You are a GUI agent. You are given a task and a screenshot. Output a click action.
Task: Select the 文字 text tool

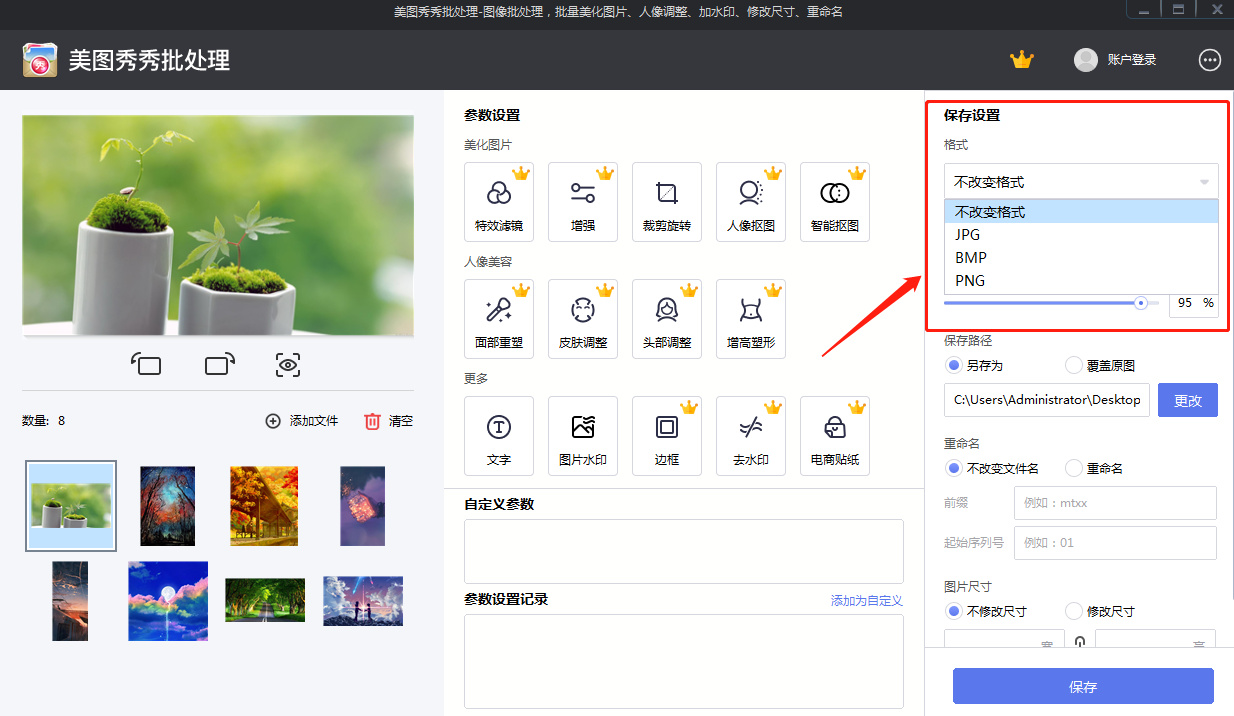tap(499, 436)
